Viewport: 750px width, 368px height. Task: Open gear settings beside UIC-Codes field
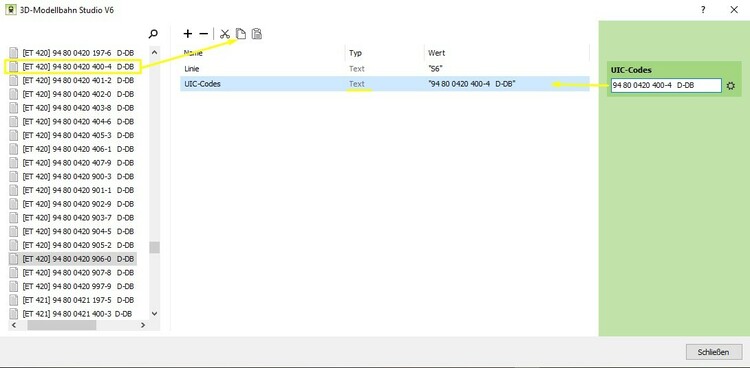(x=731, y=86)
